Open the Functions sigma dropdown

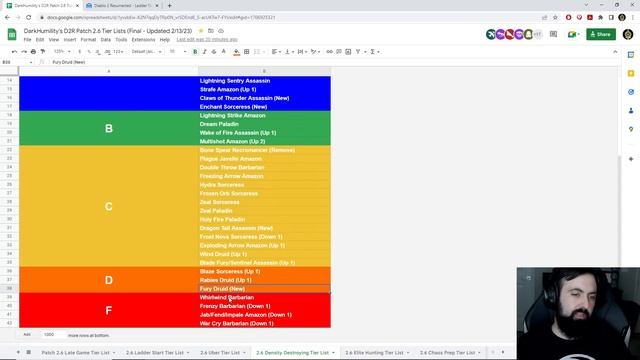(x=374, y=52)
